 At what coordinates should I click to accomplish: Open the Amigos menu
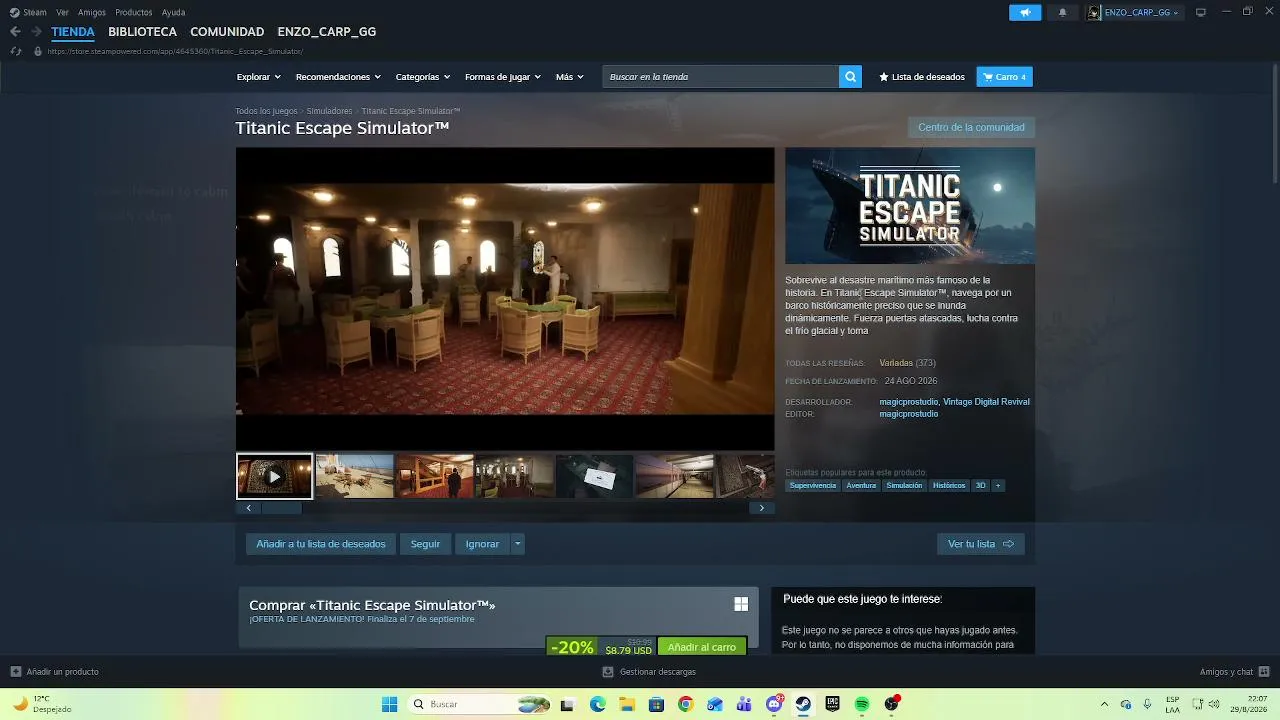pos(92,13)
